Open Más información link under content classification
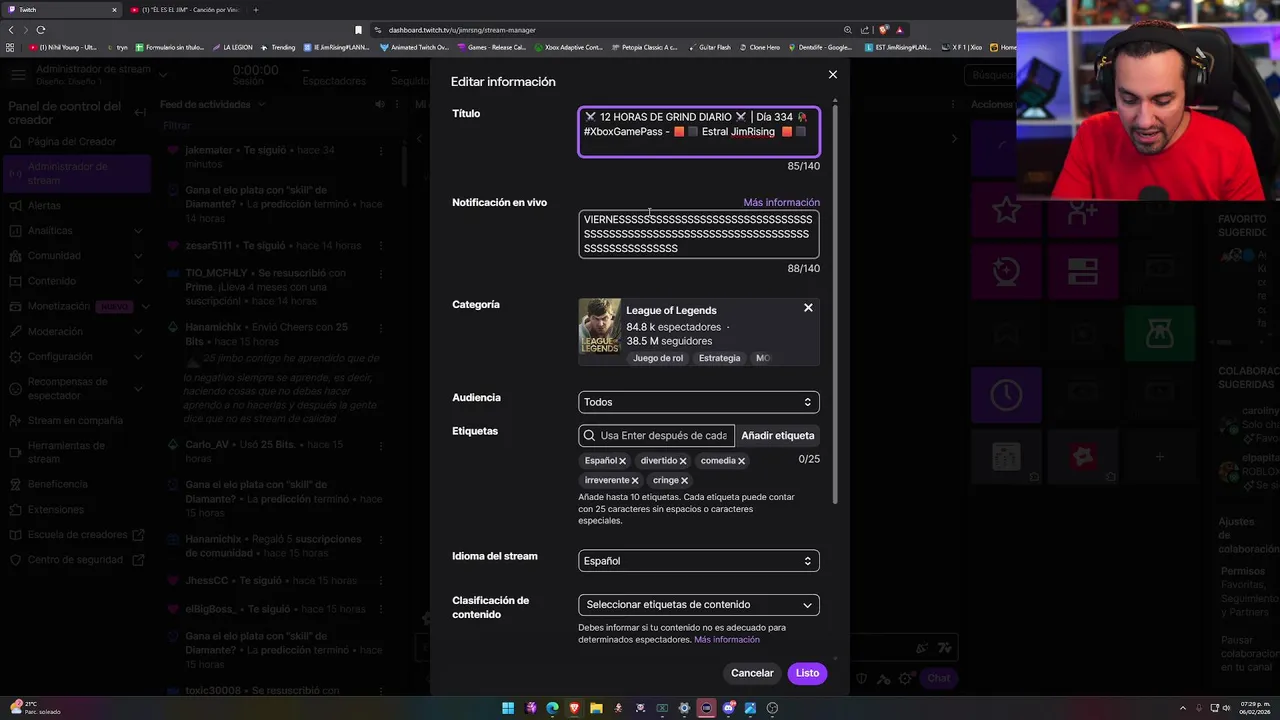Image resolution: width=1280 pixels, height=720 pixels. [727, 640]
